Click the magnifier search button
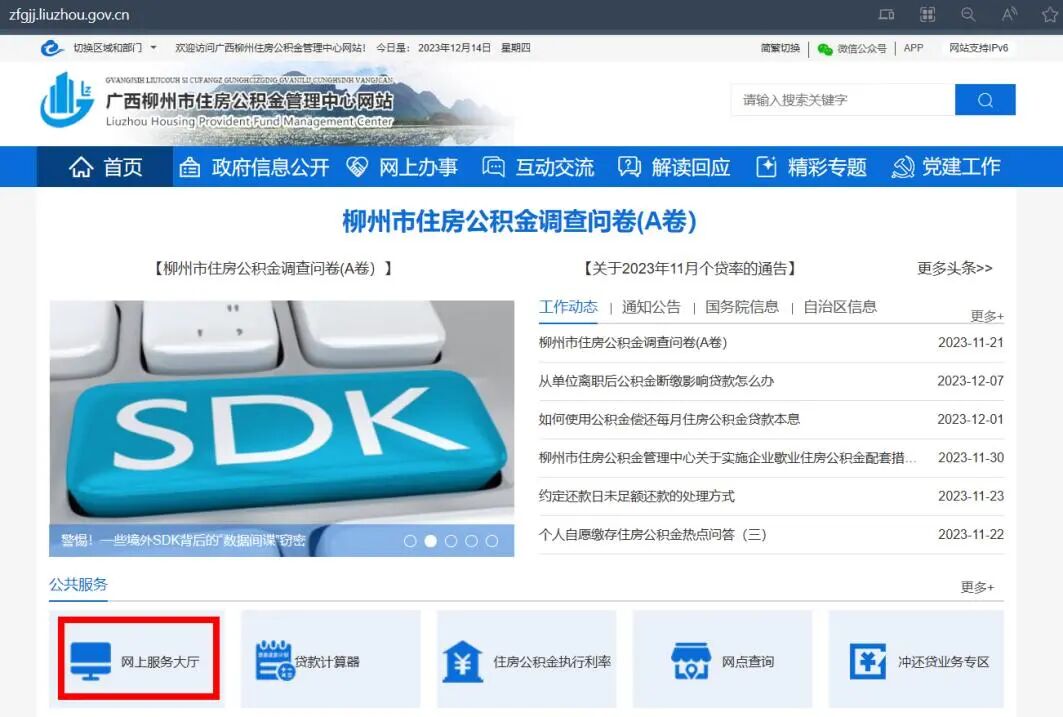Screen dimensions: 1063x717 coord(984,100)
